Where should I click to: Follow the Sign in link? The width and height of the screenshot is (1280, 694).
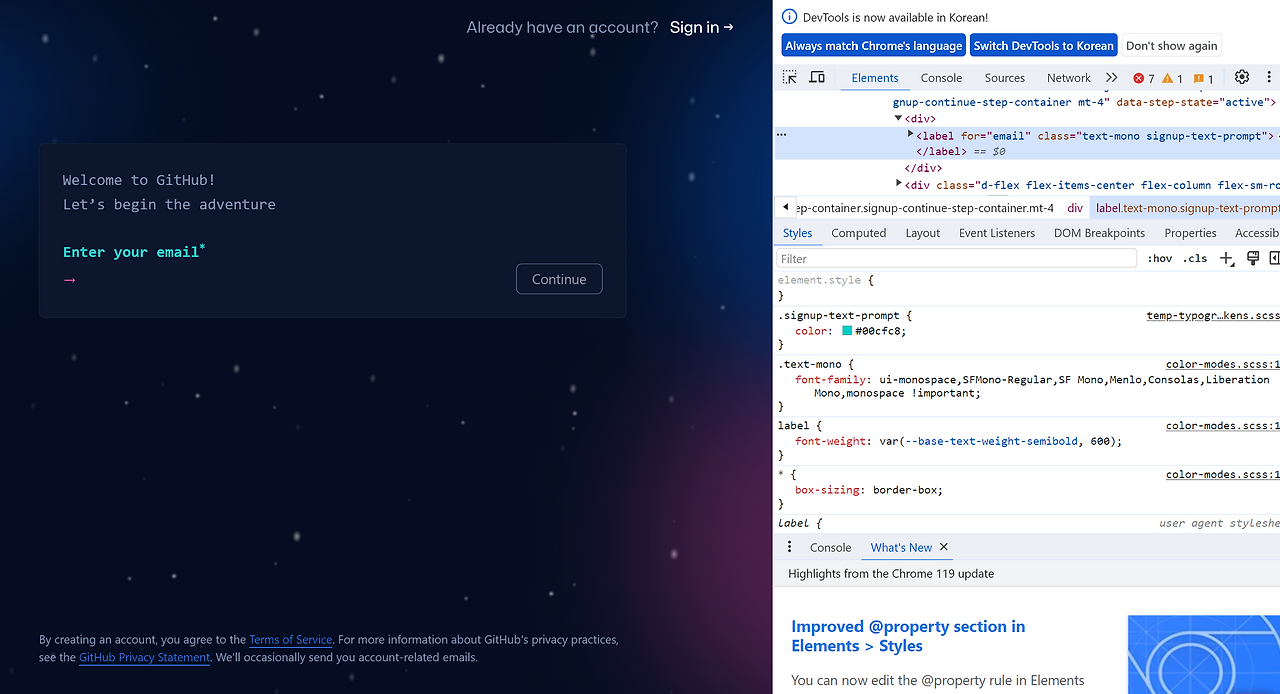click(701, 27)
